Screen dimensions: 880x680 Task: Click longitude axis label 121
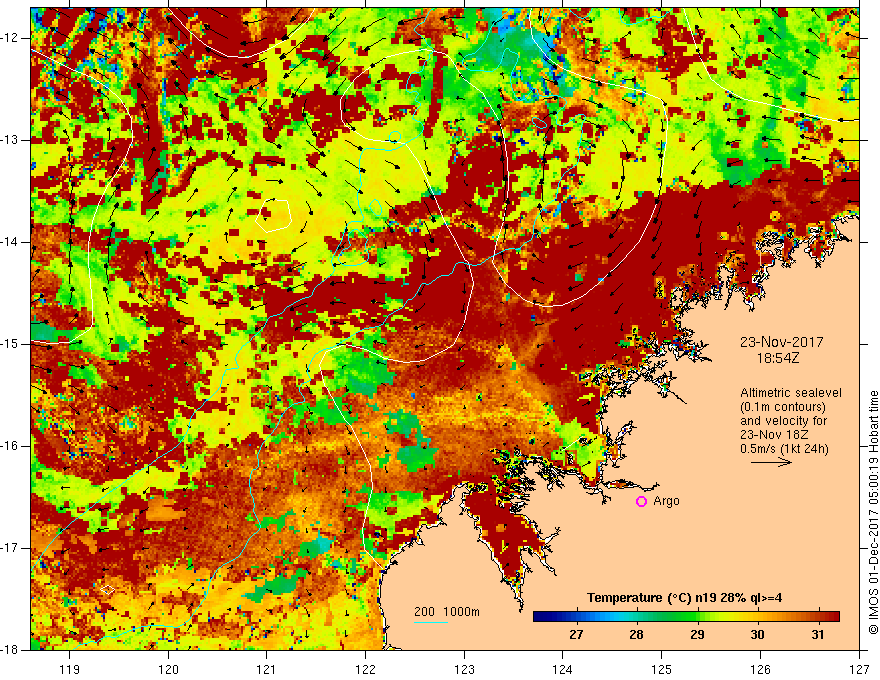[x=267, y=669]
